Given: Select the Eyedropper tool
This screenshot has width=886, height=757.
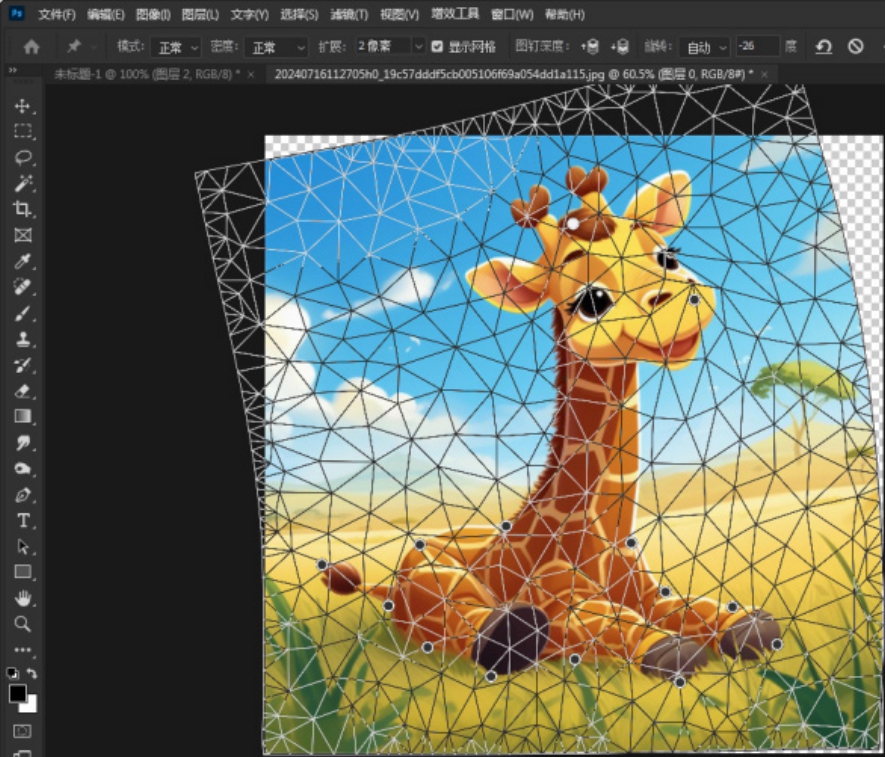Looking at the screenshot, I should tap(22, 262).
